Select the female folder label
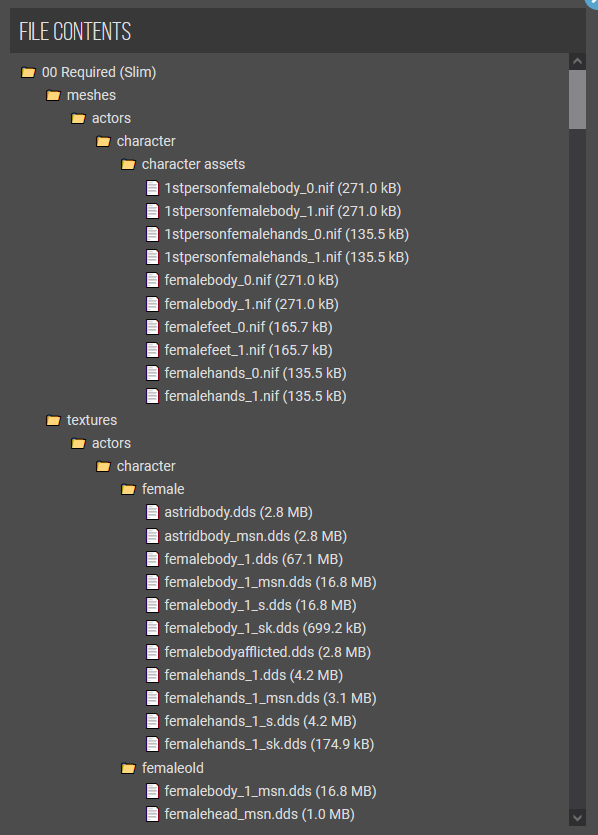 [x=163, y=489]
